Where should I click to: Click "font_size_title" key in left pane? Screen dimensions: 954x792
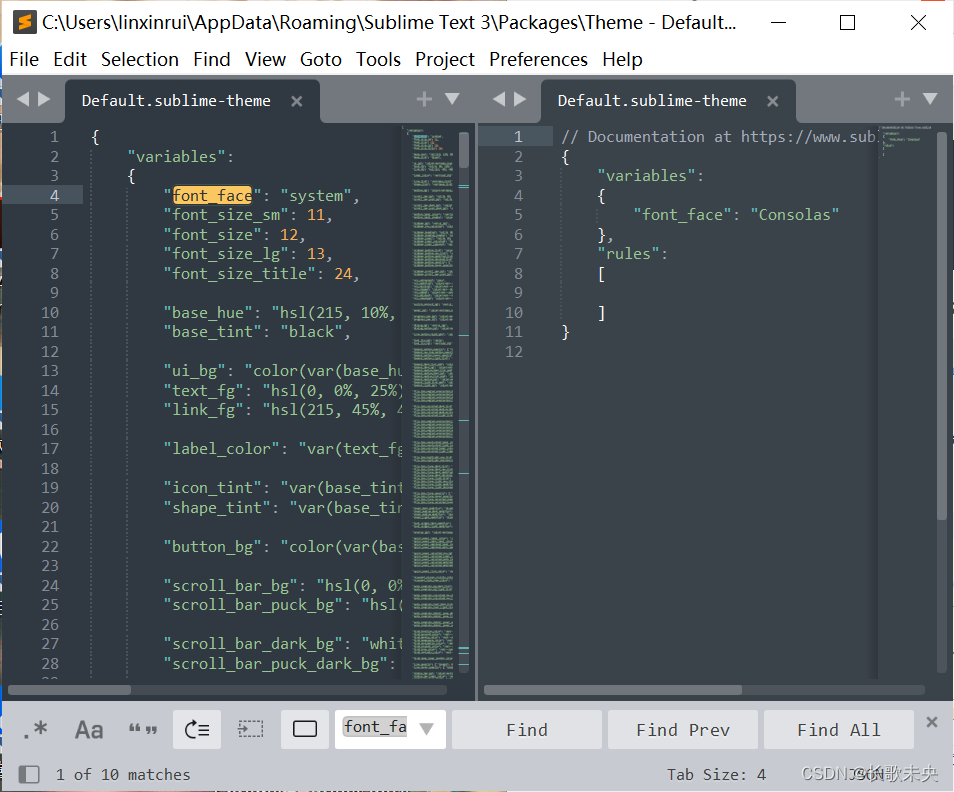(239, 274)
